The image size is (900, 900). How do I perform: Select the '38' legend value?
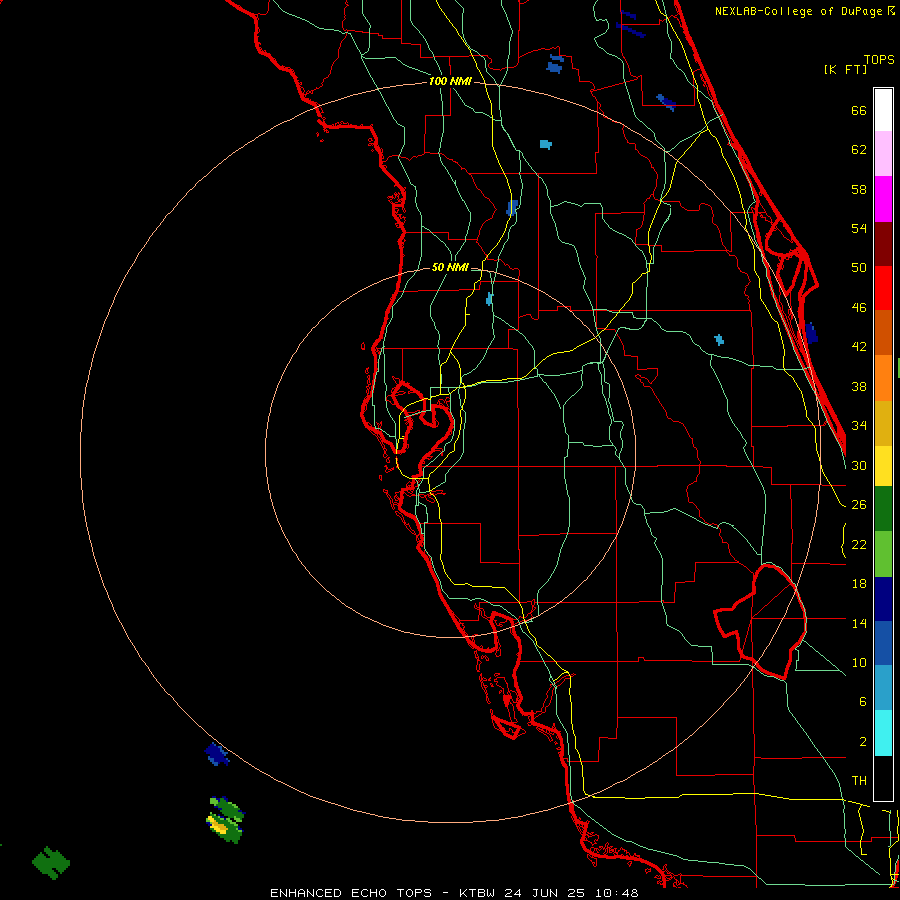[859, 386]
